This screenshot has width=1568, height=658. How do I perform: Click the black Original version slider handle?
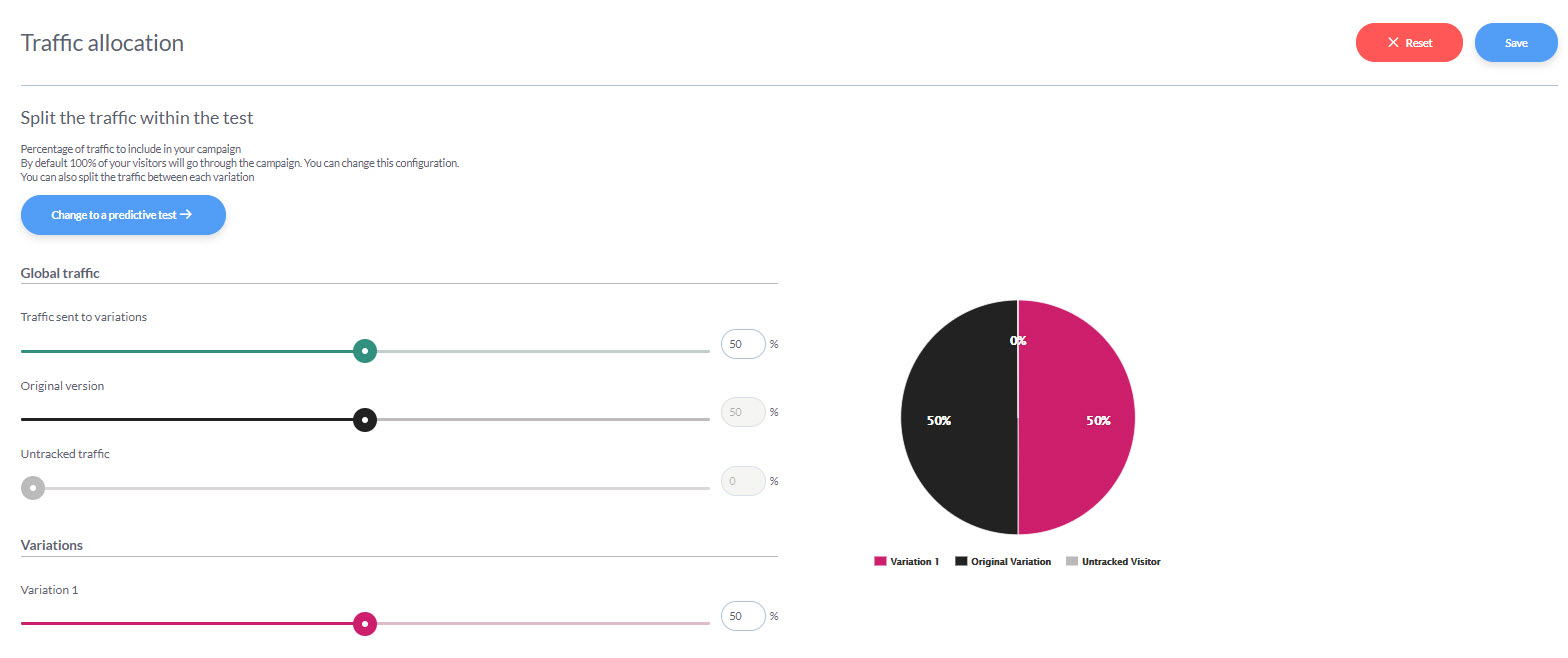pyautogui.click(x=365, y=420)
